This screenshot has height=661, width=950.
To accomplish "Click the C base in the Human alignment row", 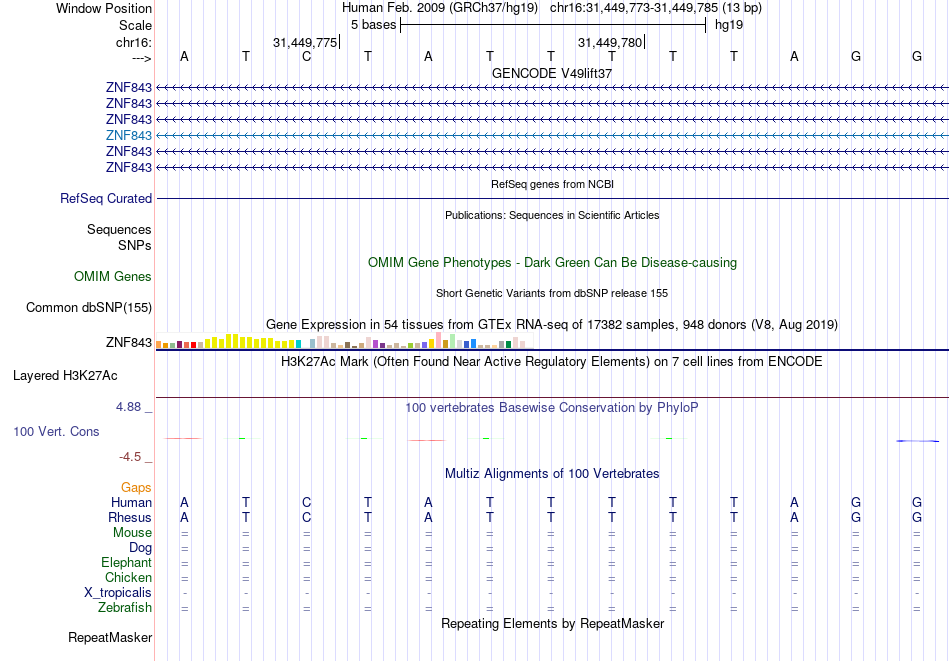I will [307, 503].
